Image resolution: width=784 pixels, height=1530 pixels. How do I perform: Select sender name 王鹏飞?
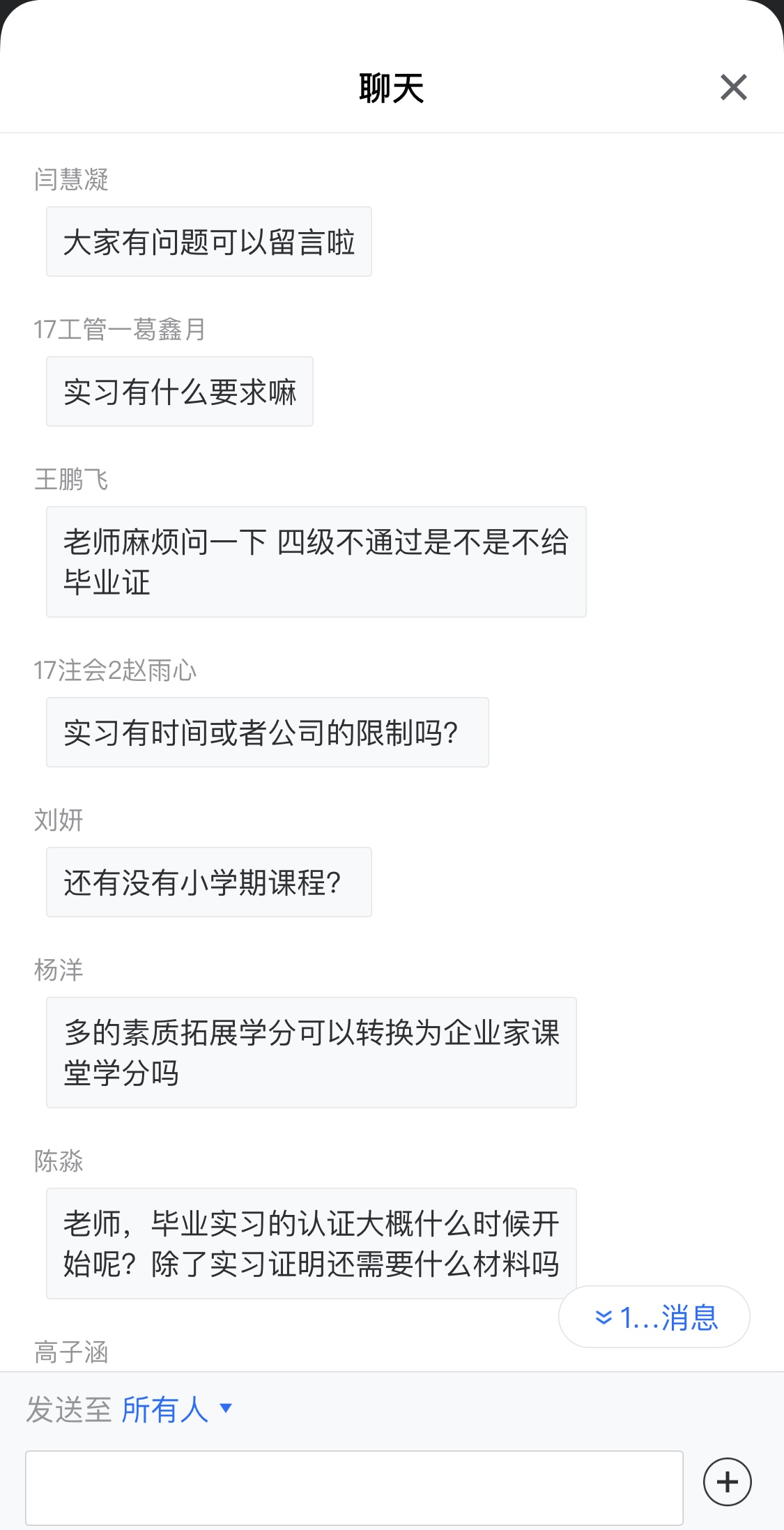click(x=71, y=480)
